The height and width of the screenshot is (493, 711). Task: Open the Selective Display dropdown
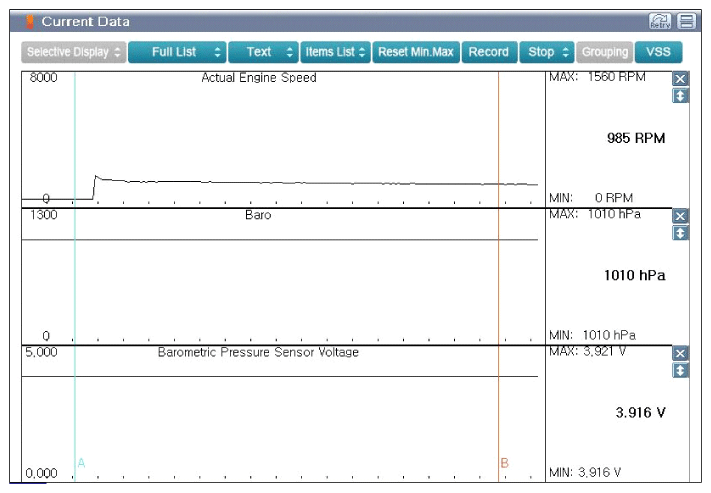73,52
